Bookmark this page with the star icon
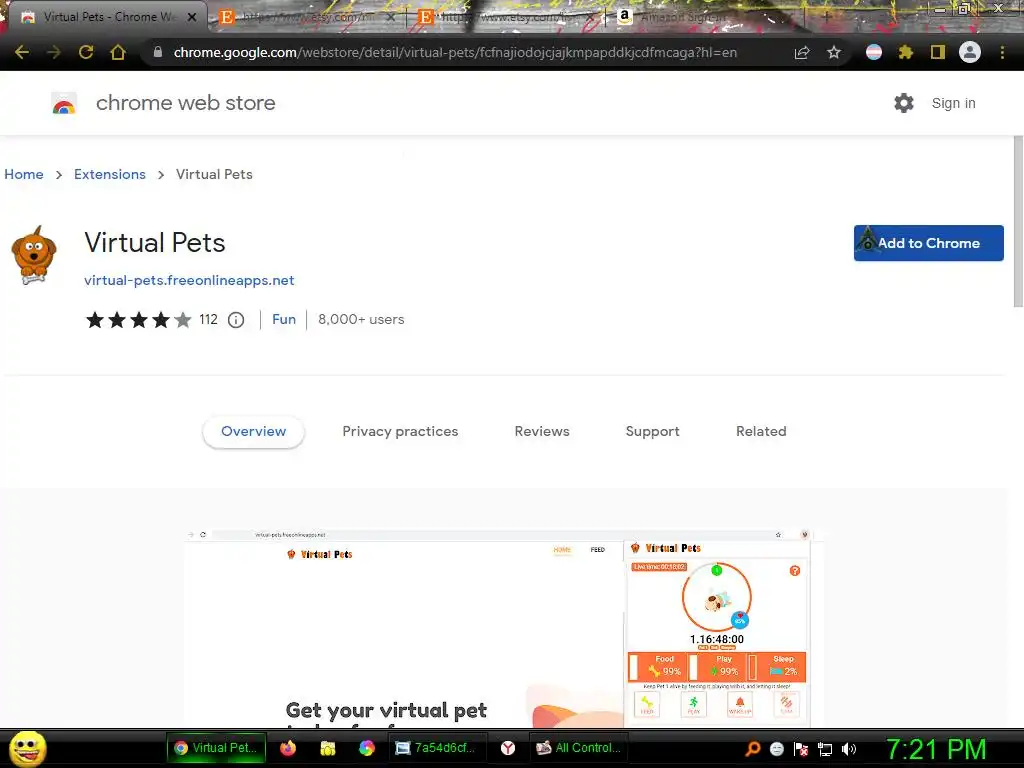The width and height of the screenshot is (1024, 768). [x=834, y=52]
